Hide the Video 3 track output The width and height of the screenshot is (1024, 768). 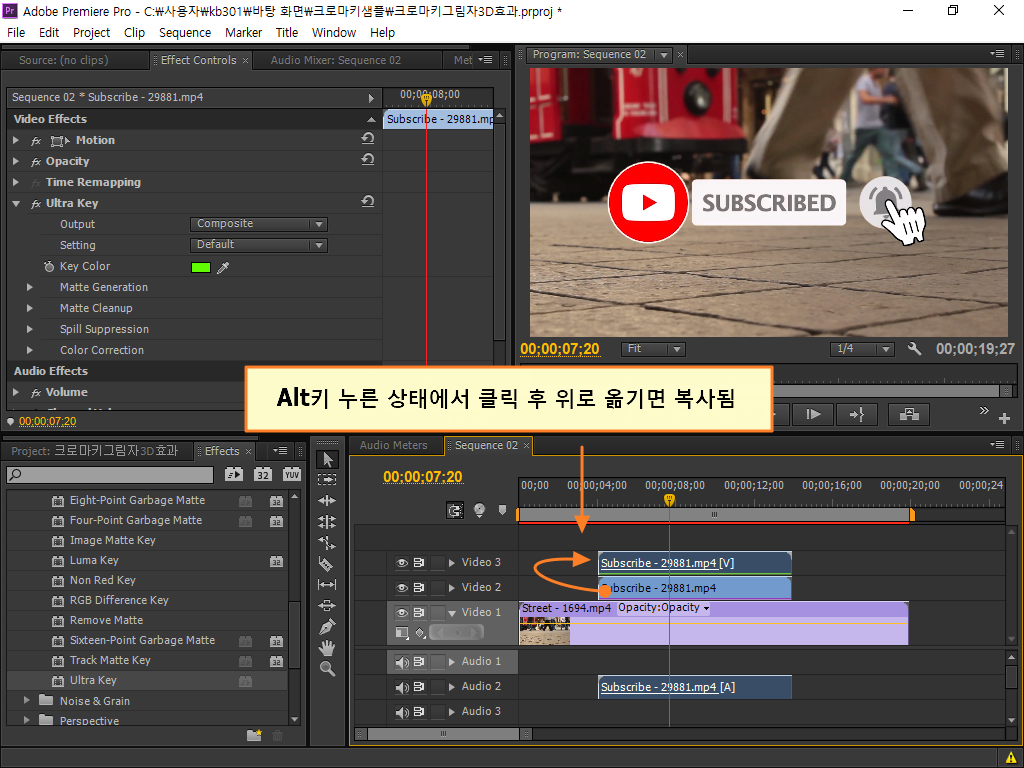[402, 562]
